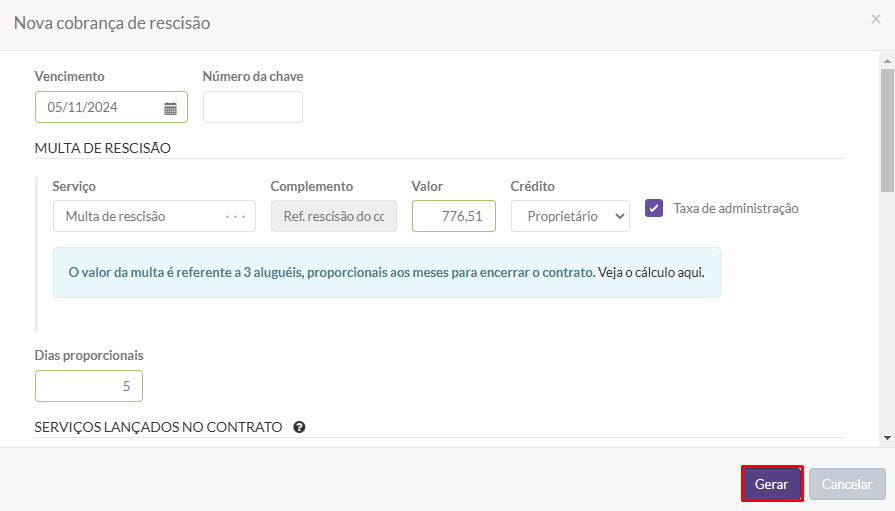Click the Taxa de administração label text

click(x=736, y=208)
